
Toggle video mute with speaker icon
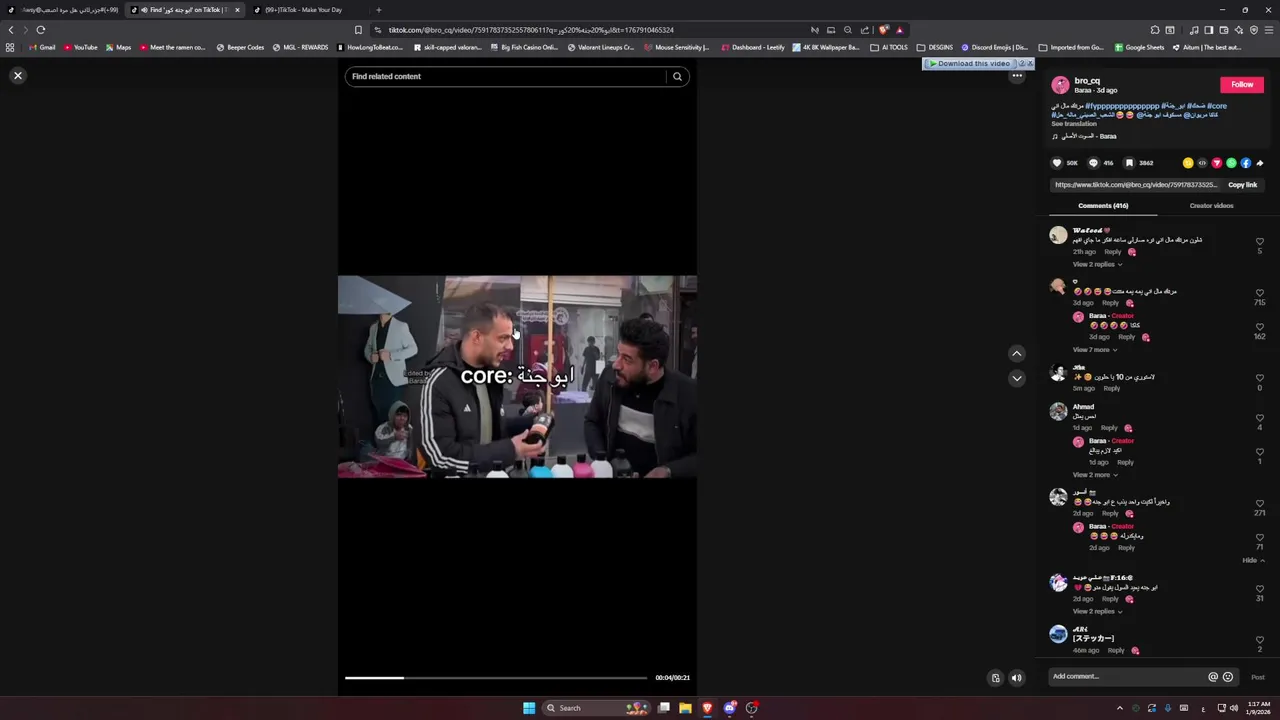[x=1016, y=678]
